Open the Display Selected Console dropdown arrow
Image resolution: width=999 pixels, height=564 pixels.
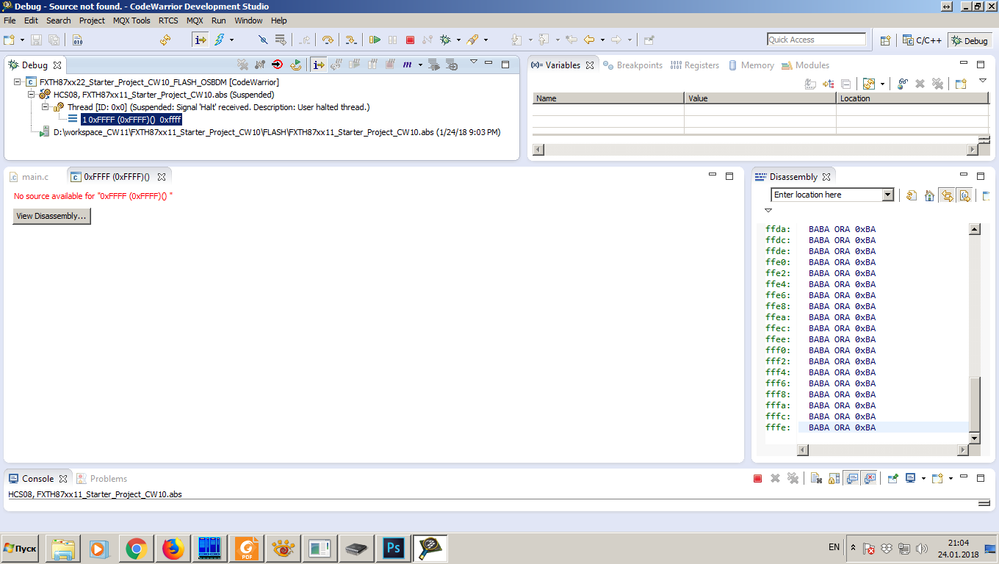pyautogui.click(x=923, y=478)
